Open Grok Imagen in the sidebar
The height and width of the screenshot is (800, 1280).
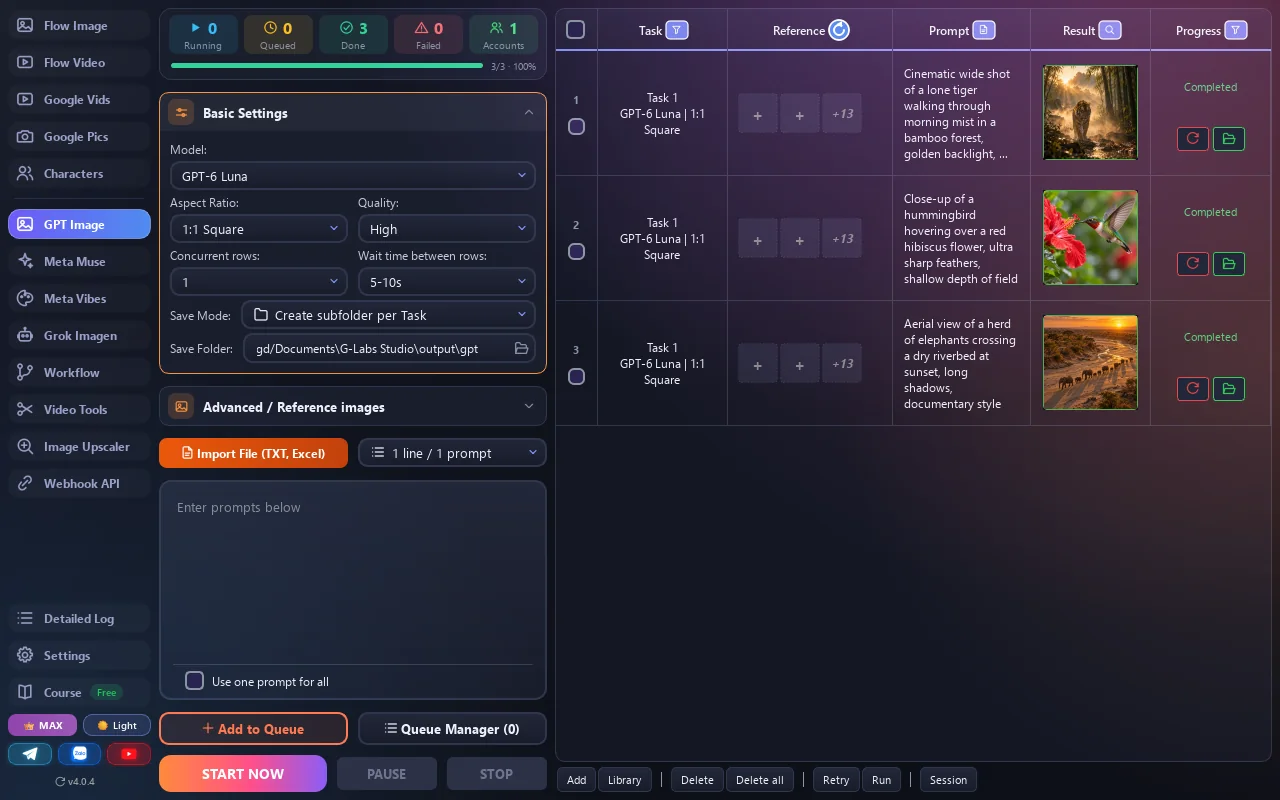79,336
